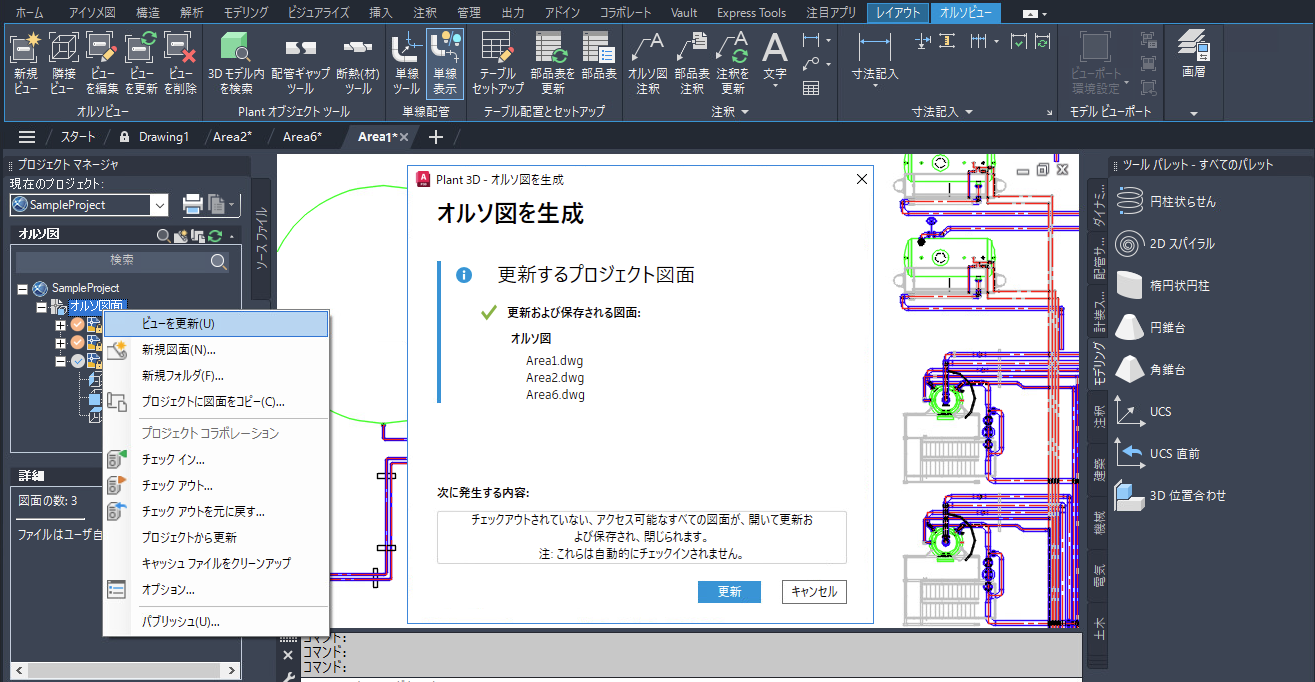The width and height of the screenshot is (1315, 682).
Task: Click the dimension check icon with green checkmark
Action: point(1018,41)
